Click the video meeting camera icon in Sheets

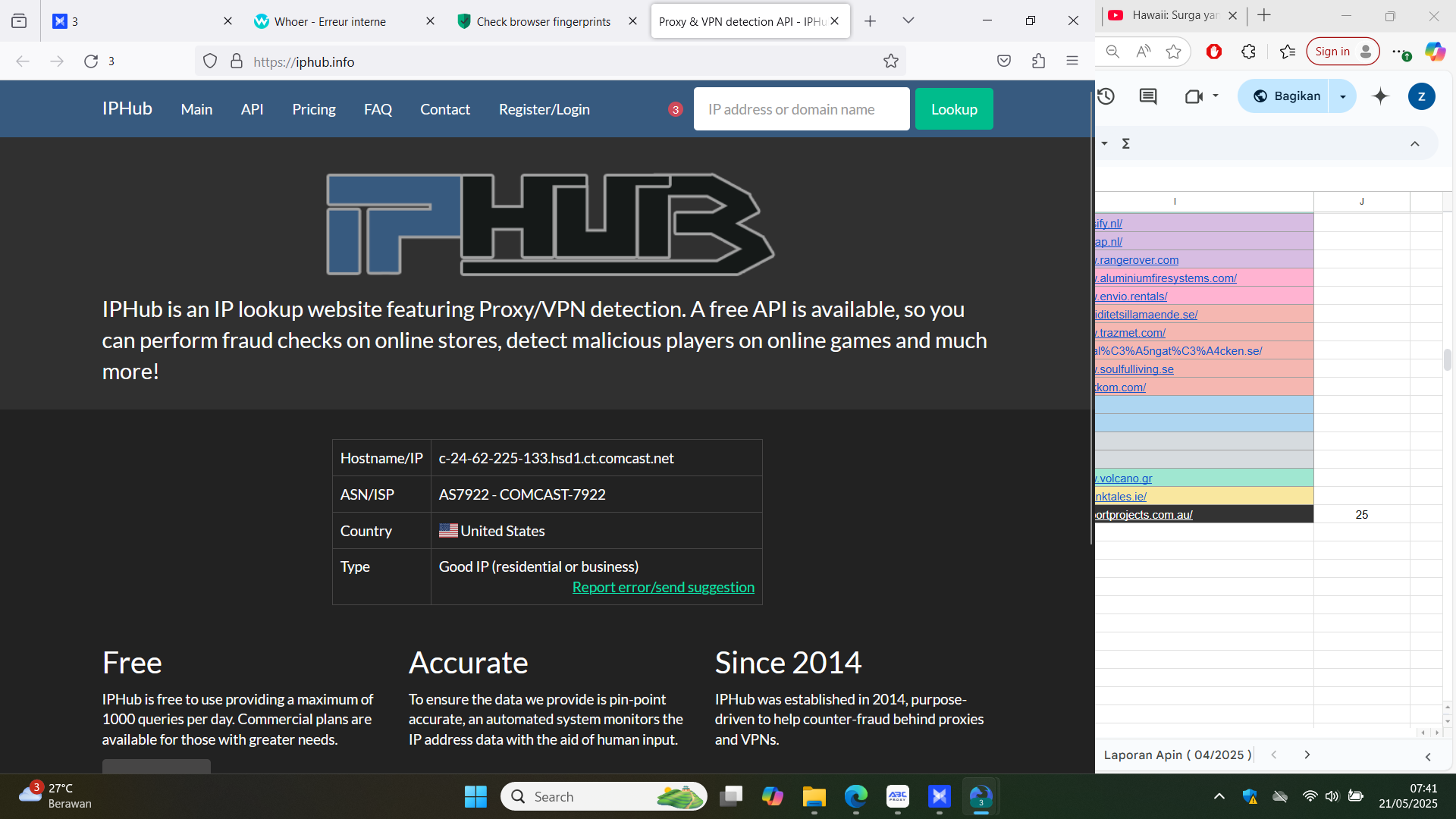coord(1194,96)
